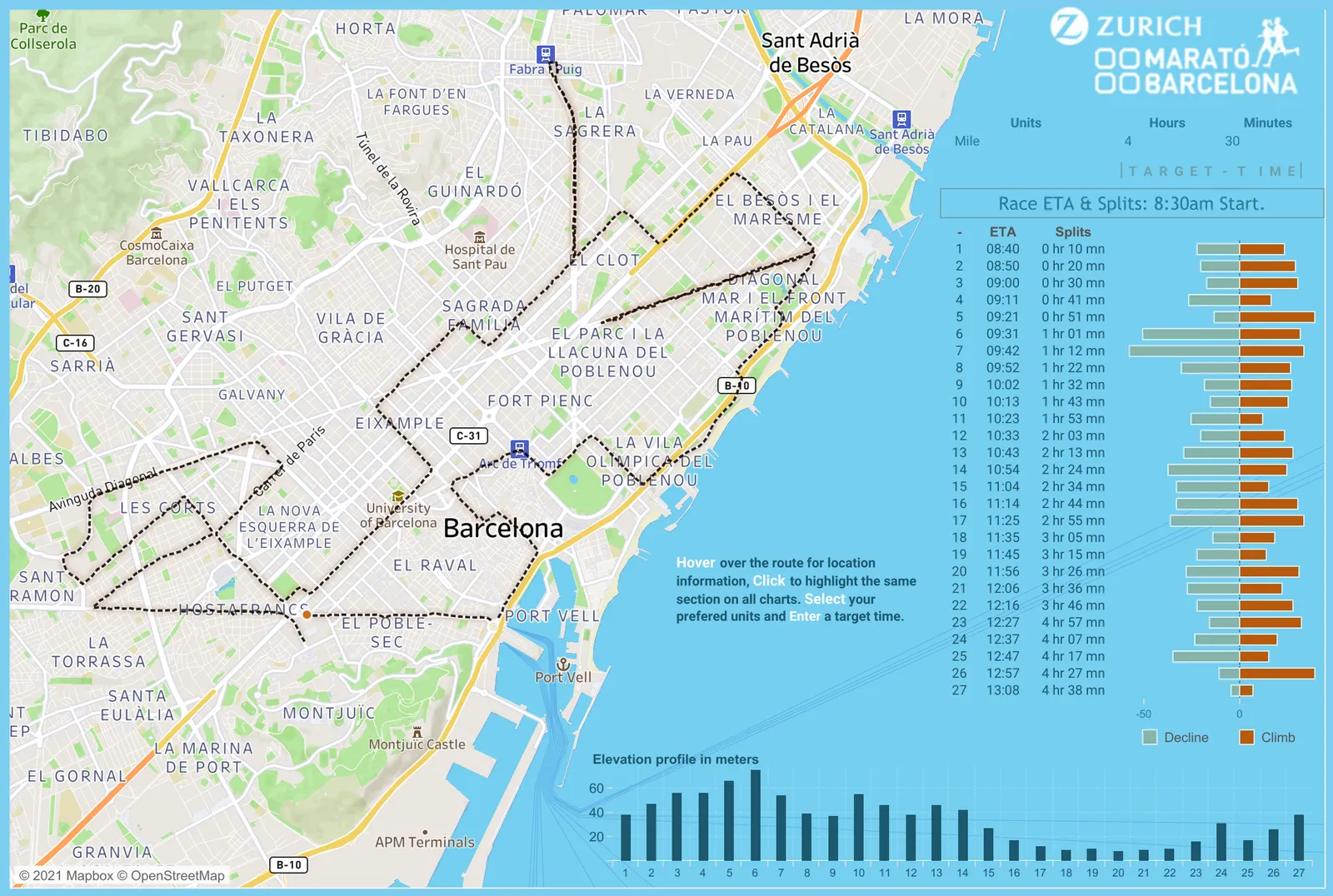The height and width of the screenshot is (896, 1333).
Task: Click the Zurich Z logo
Action: pyautogui.click(x=1069, y=26)
